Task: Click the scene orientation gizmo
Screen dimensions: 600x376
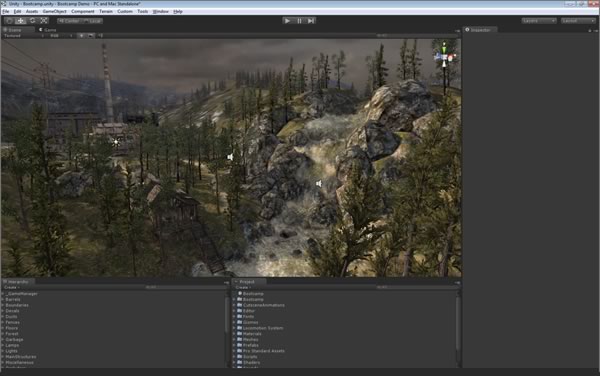Action: [x=444, y=57]
